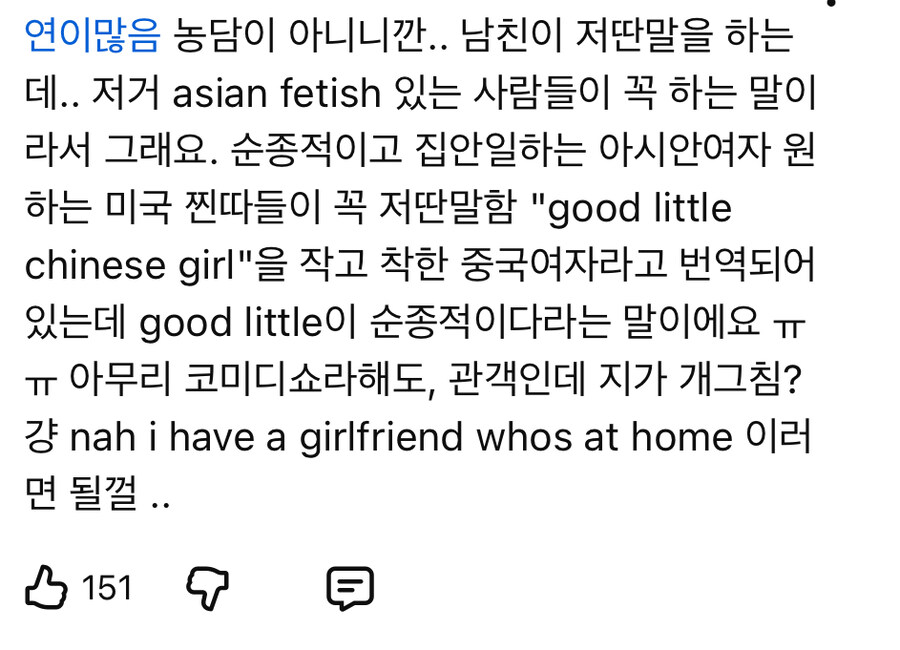Screen dimensions: 900x650
Task: Click the 151 like counter
Action: click(x=104, y=590)
